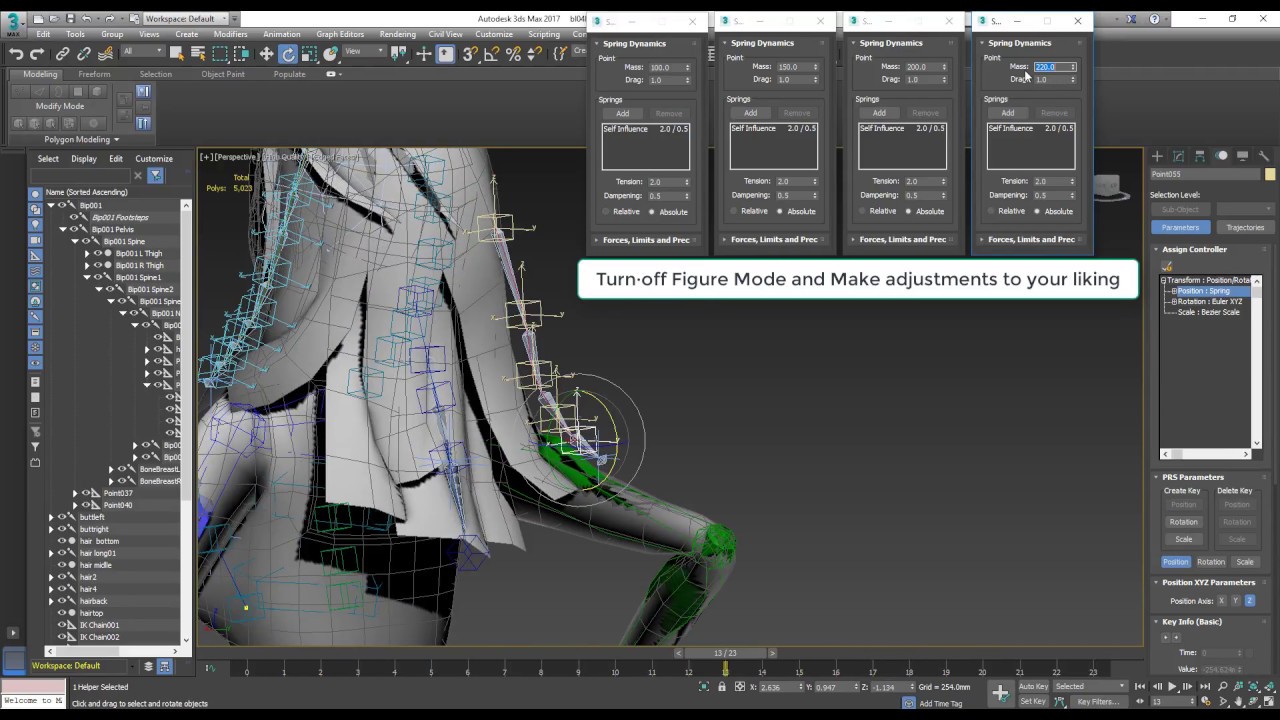Click Trajectories button in Motion panel
This screenshot has width=1280, height=720.
pyautogui.click(x=1245, y=227)
